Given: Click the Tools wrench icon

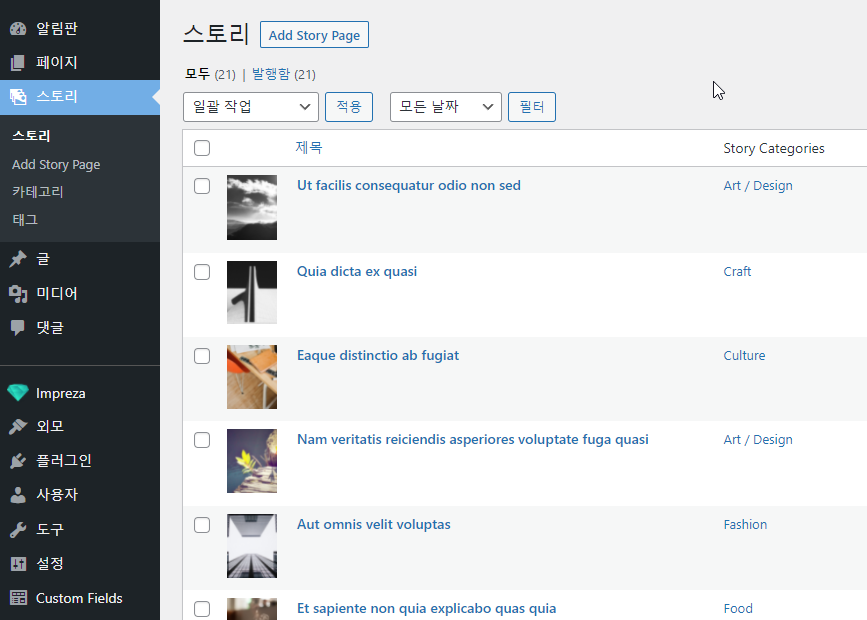Looking at the screenshot, I should click(18, 530).
